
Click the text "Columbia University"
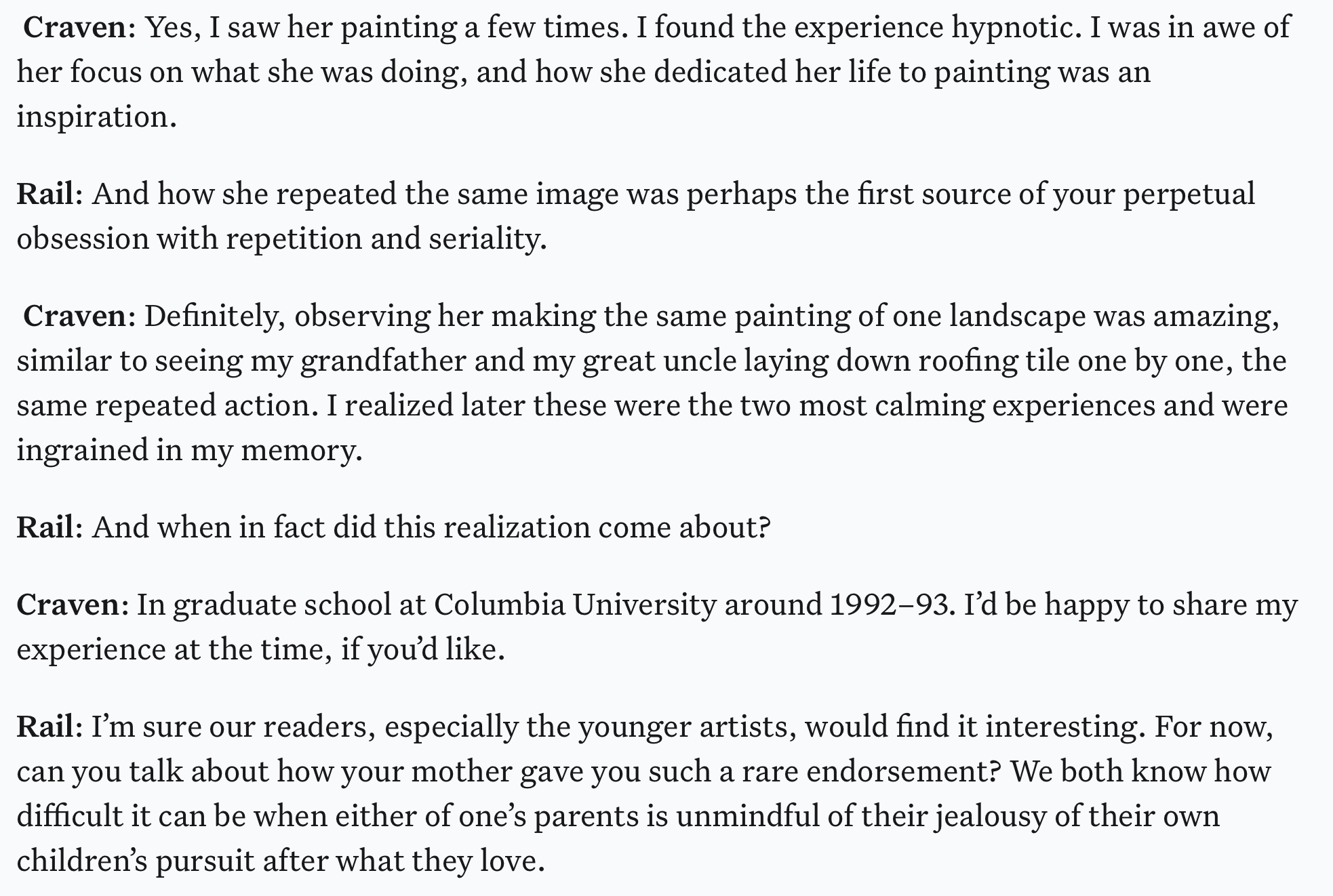tap(574, 605)
